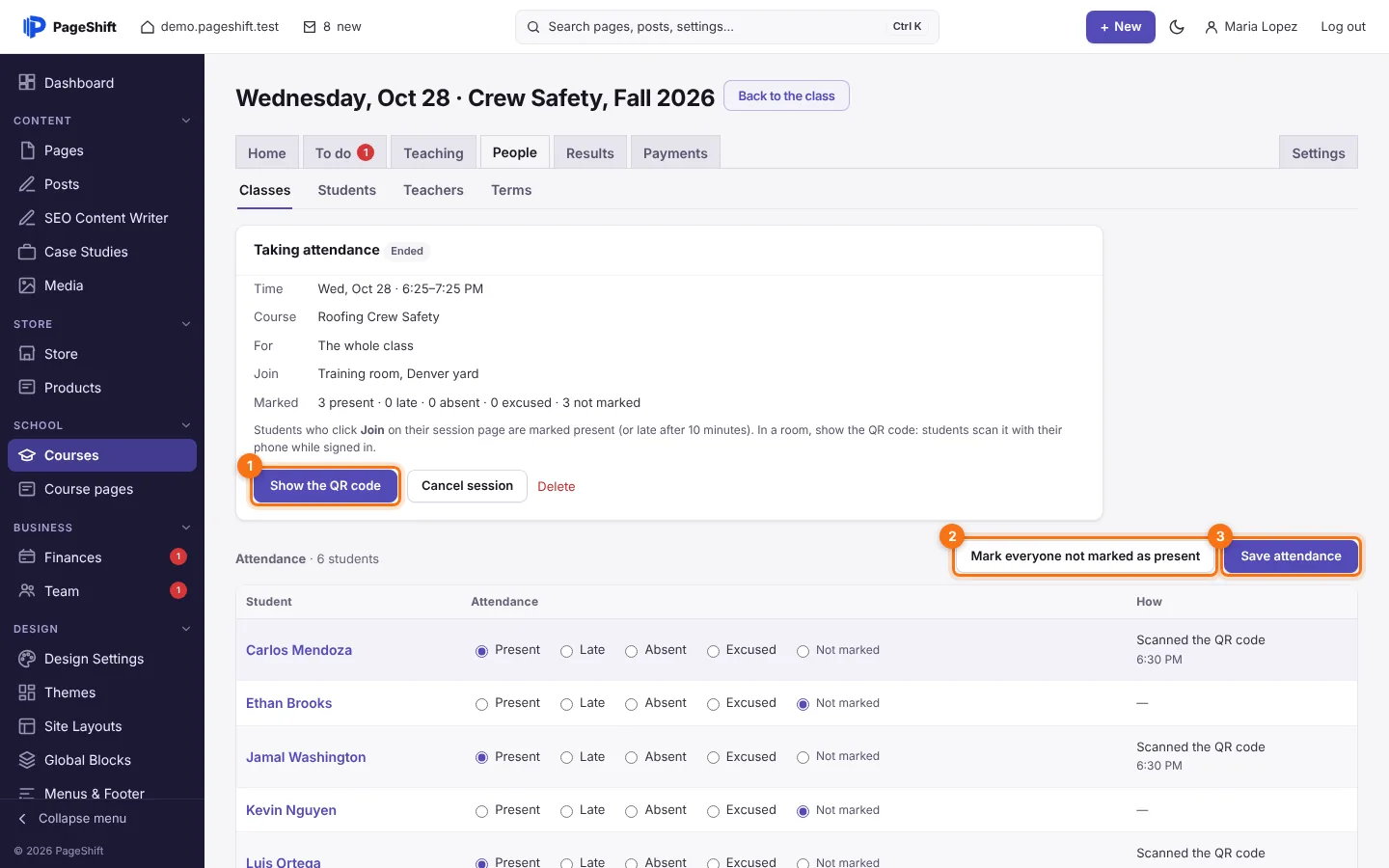The width and height of the screenshot is (1389, 868).
Task: Focus the search pages, posts, settings field
Action: (726, 27)
